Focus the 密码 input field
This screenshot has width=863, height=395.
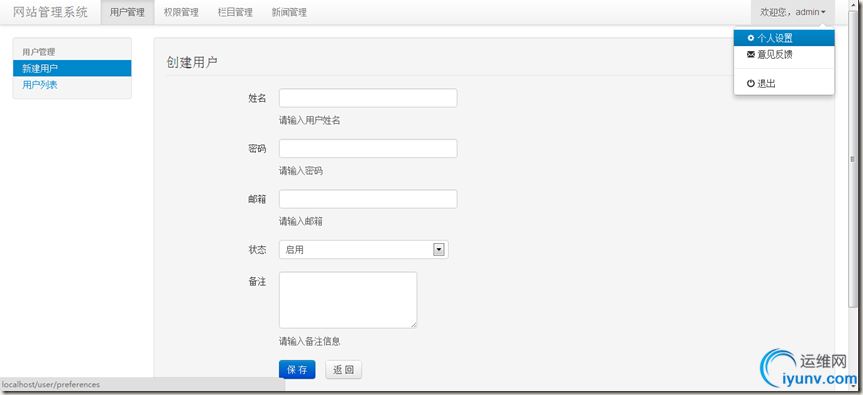point(368,149)
